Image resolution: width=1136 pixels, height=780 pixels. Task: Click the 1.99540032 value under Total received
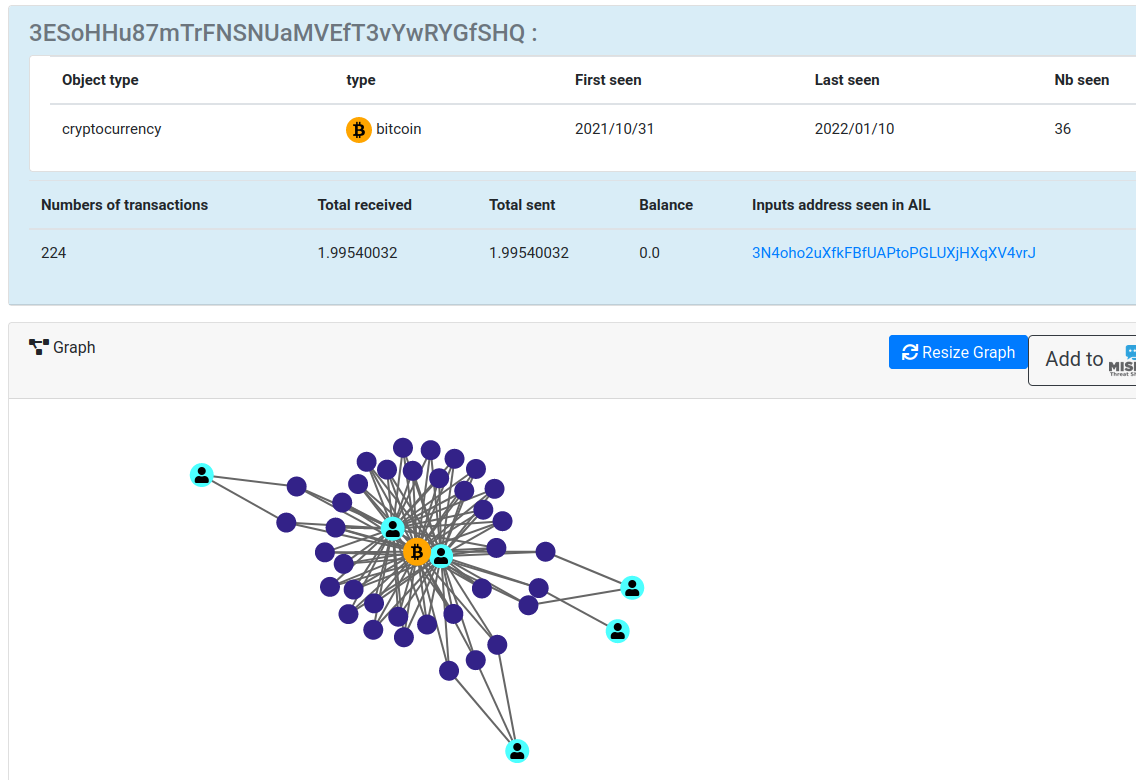357,253
